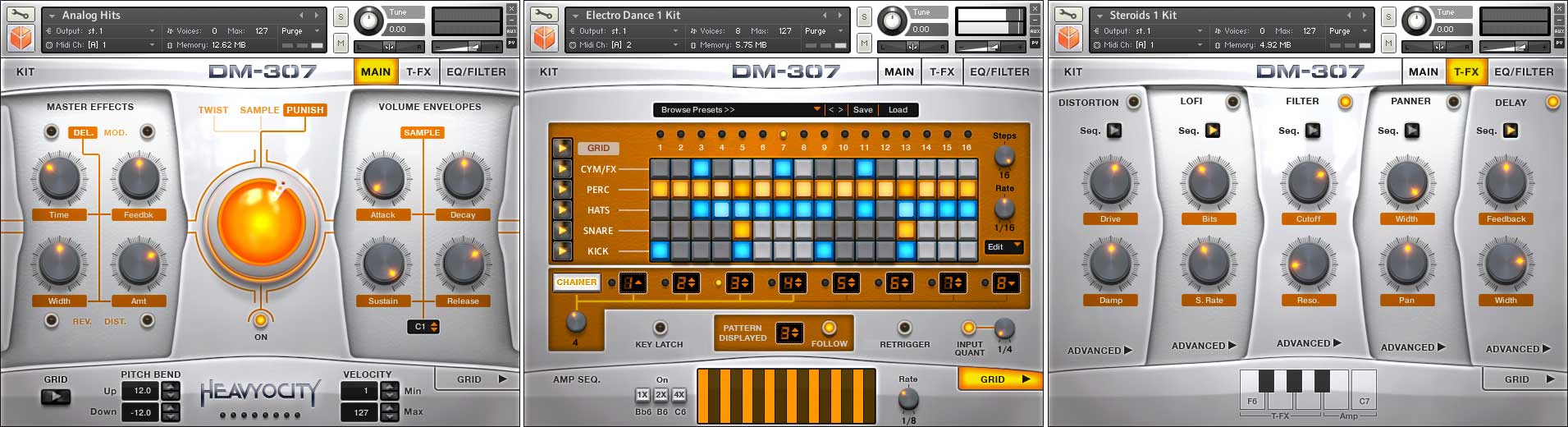Play the SNARE row in the sequencer
Screen dimensions: 1568x427
pos(562,230)
